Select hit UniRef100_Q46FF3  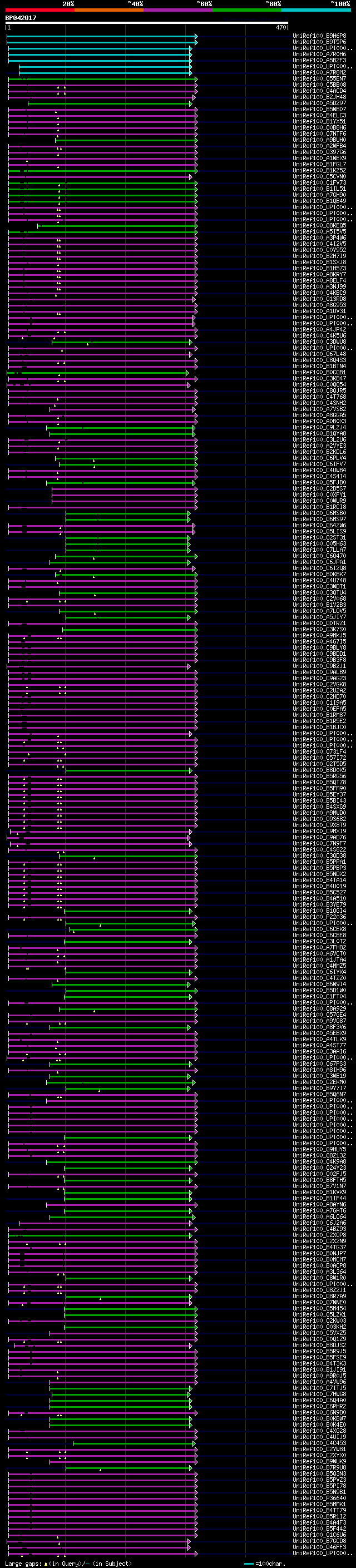click(319, 1547)
